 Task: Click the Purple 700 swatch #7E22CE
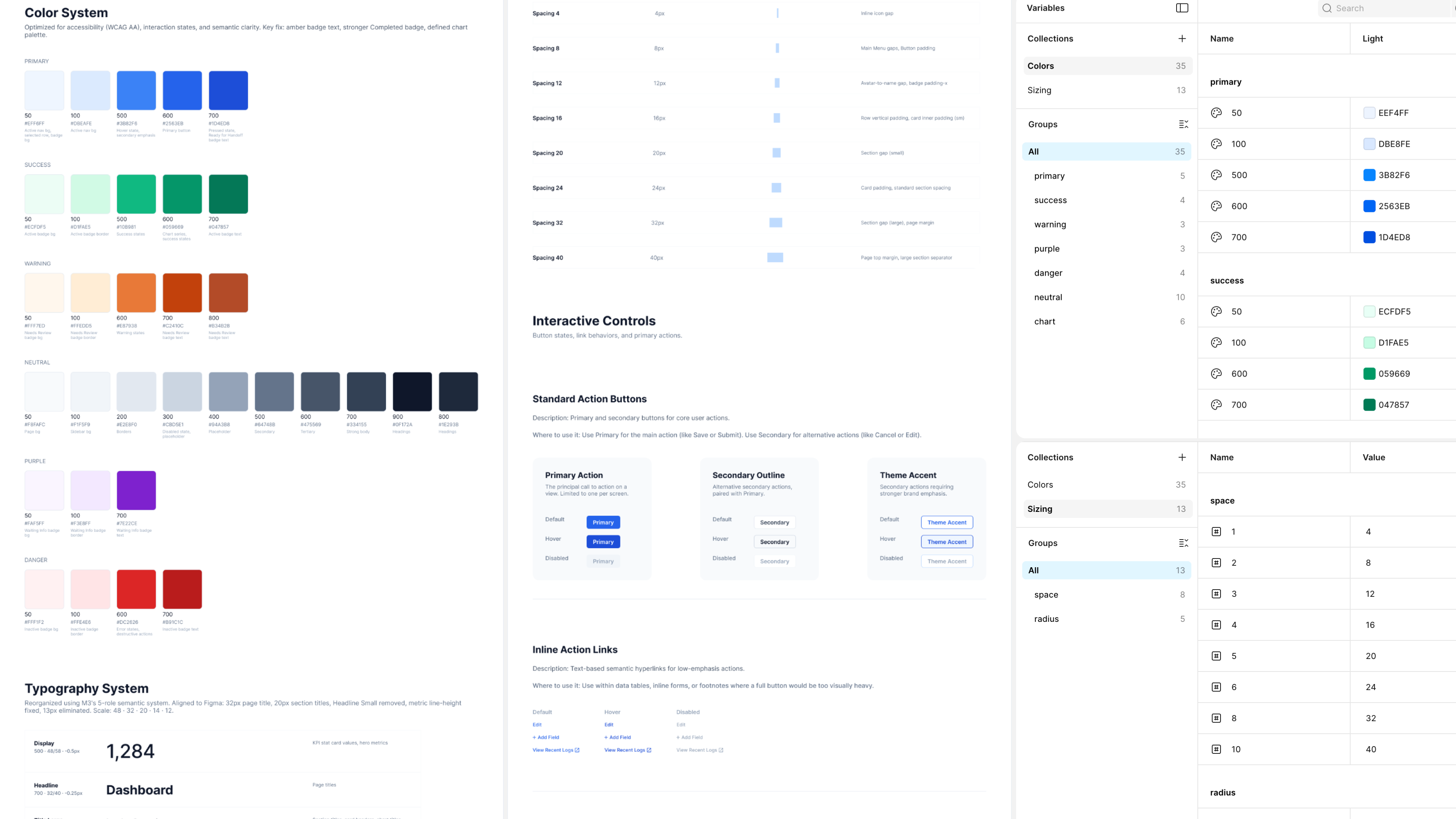136,491
